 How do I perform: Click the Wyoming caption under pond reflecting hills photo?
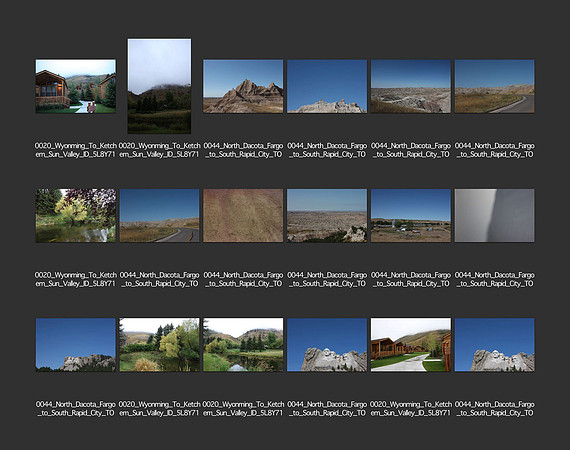point(243,409)
